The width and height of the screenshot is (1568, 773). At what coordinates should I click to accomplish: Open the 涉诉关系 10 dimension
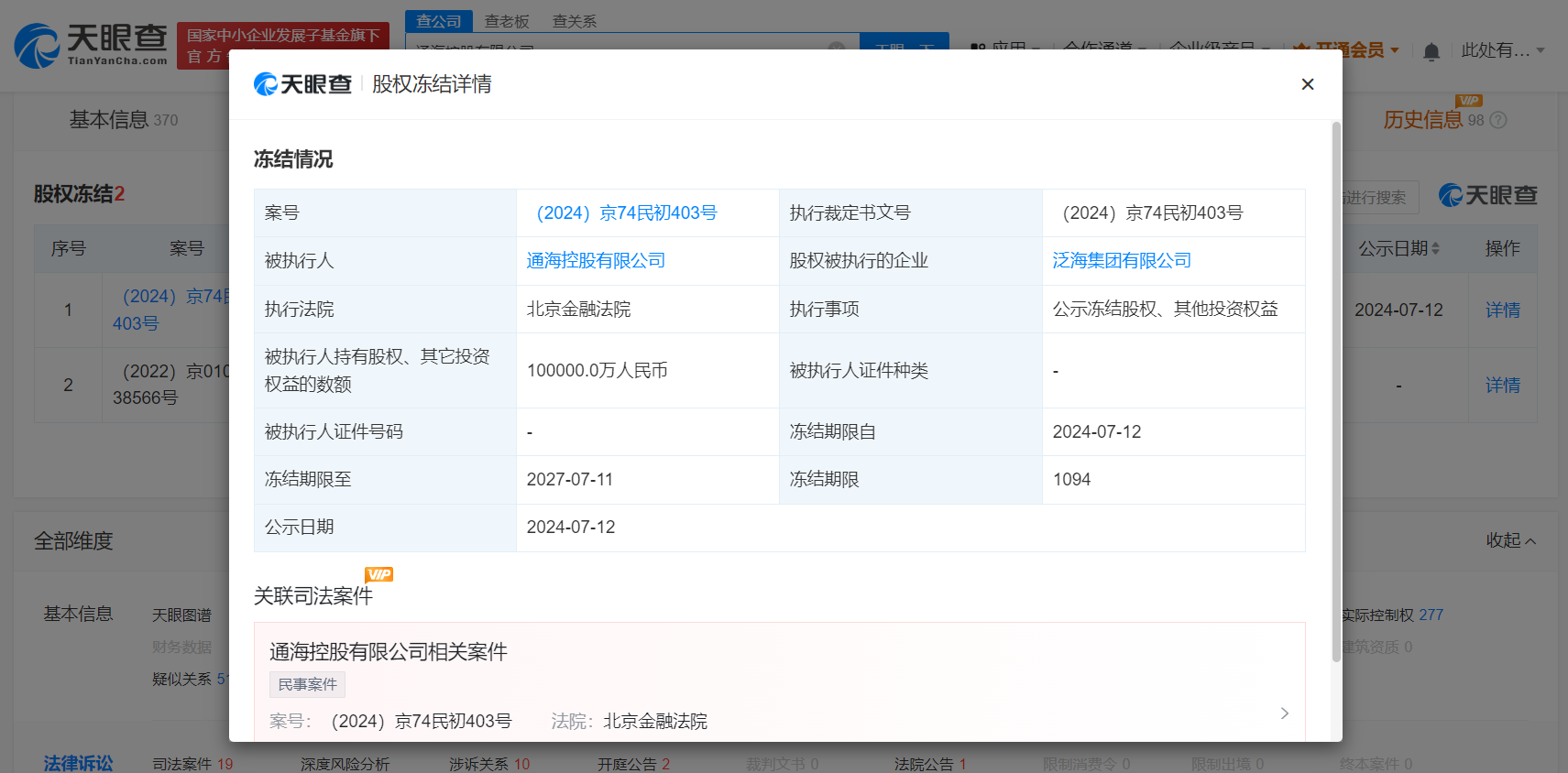489,763
